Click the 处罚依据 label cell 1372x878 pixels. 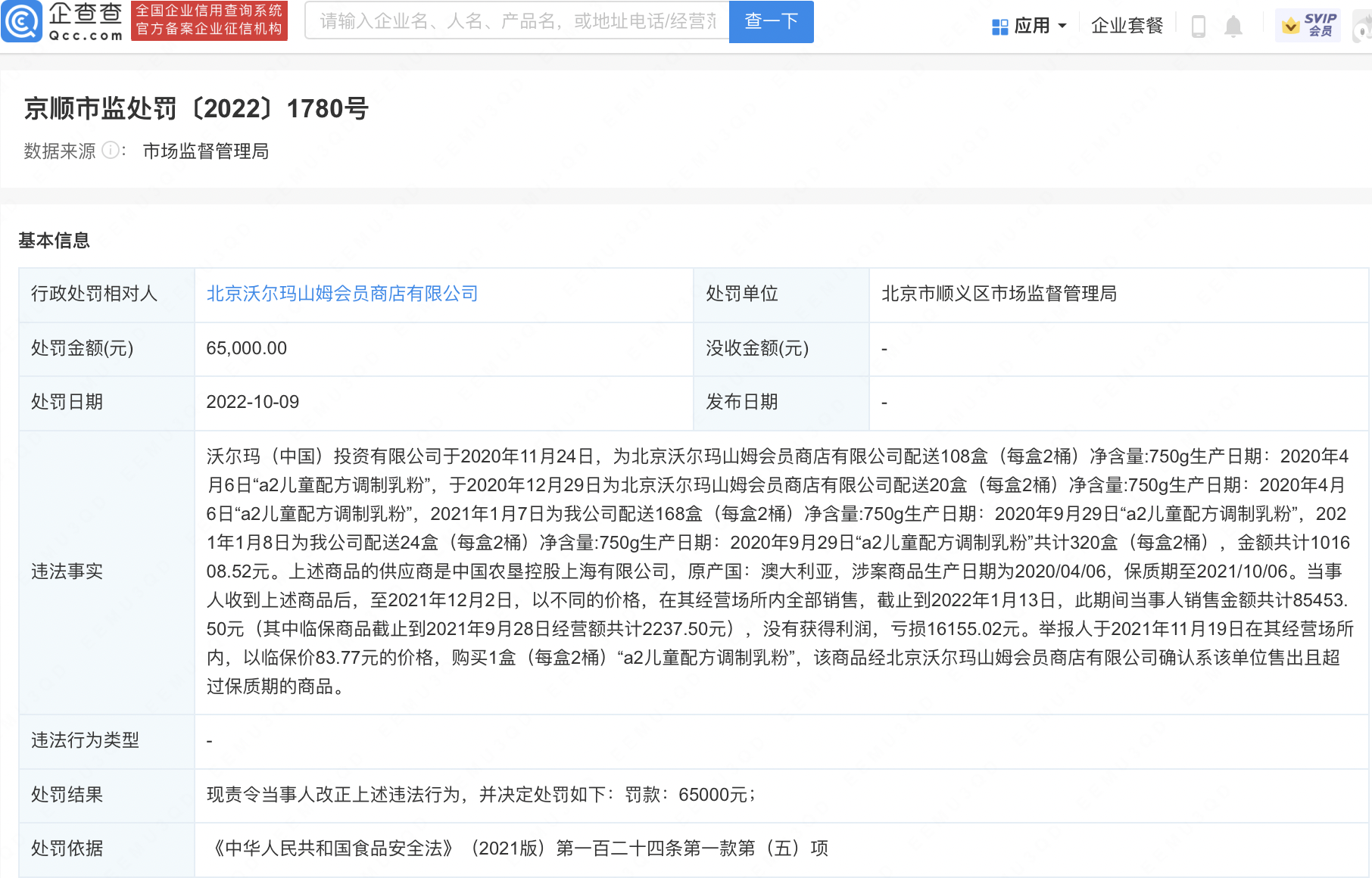click(107, 849)
